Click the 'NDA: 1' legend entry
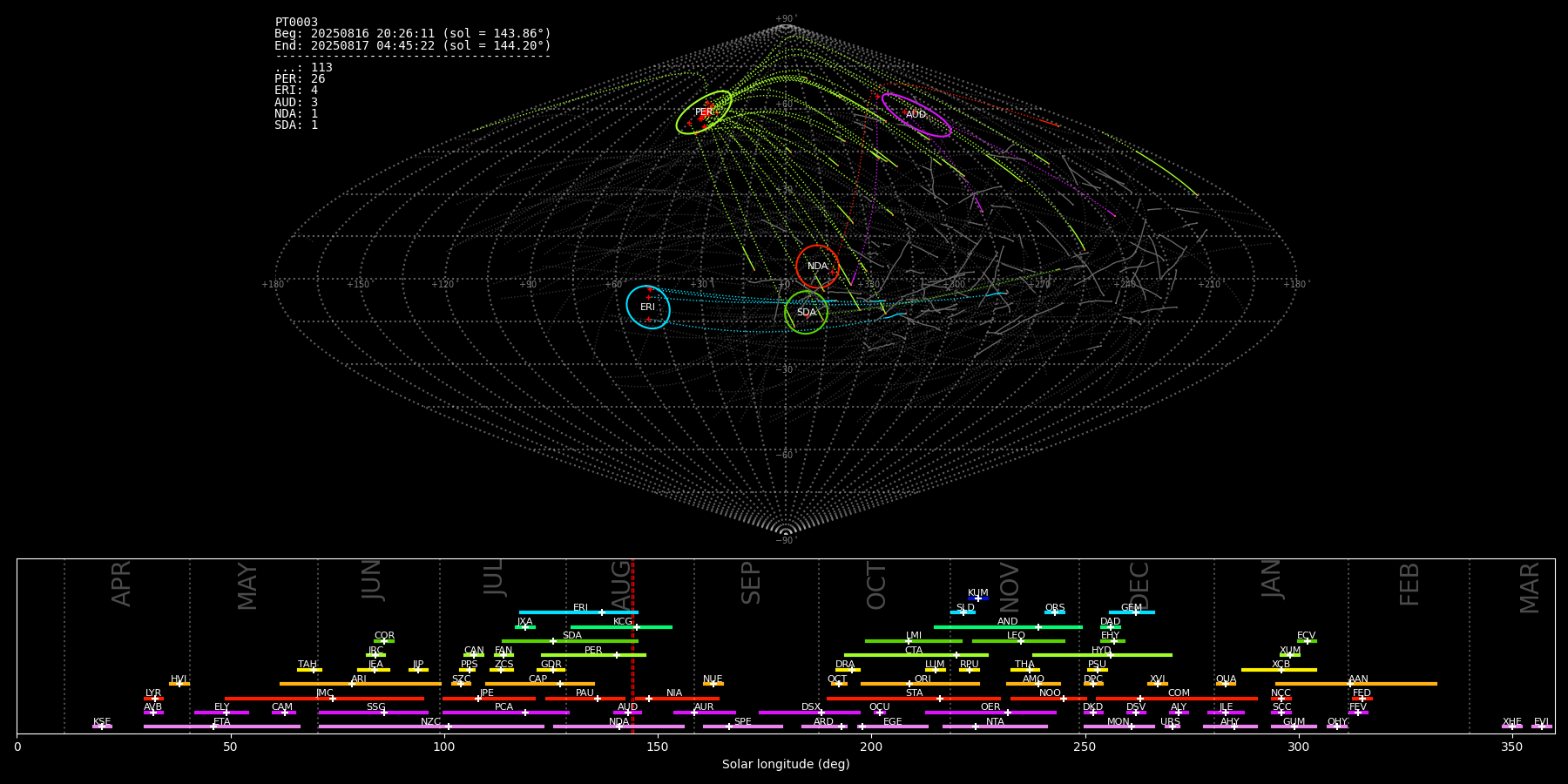The image size is (1568, 784). pos(296,113)
